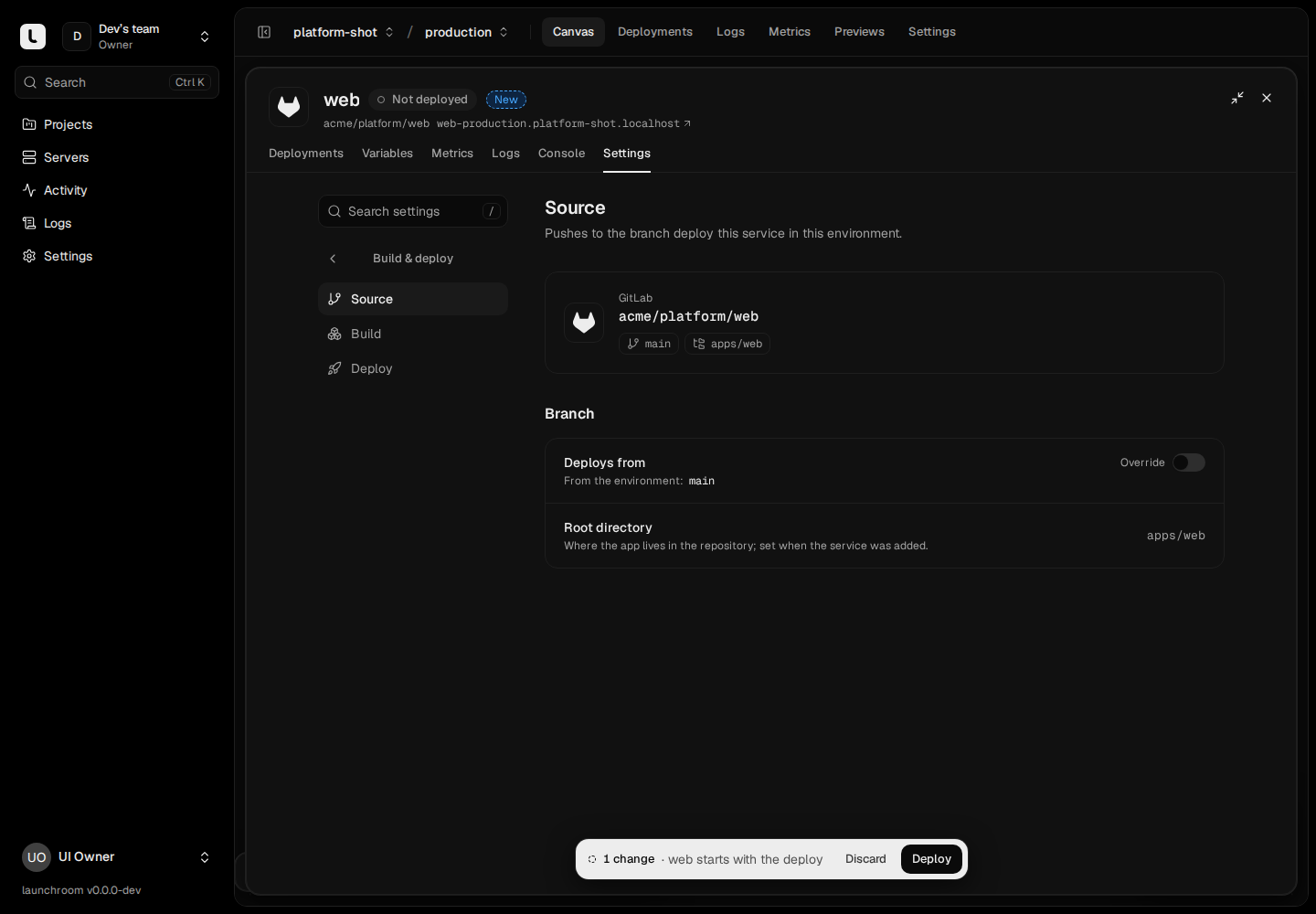Click the UO user avatar

(x=37, y=857)
